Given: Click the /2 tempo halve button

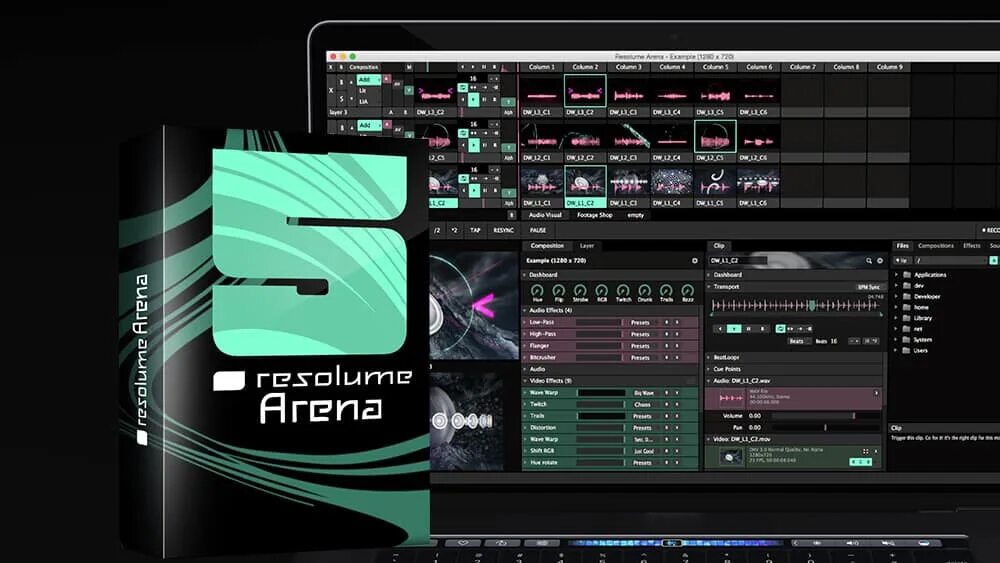Looking at the screenshot, I should (x=437, y=230).
